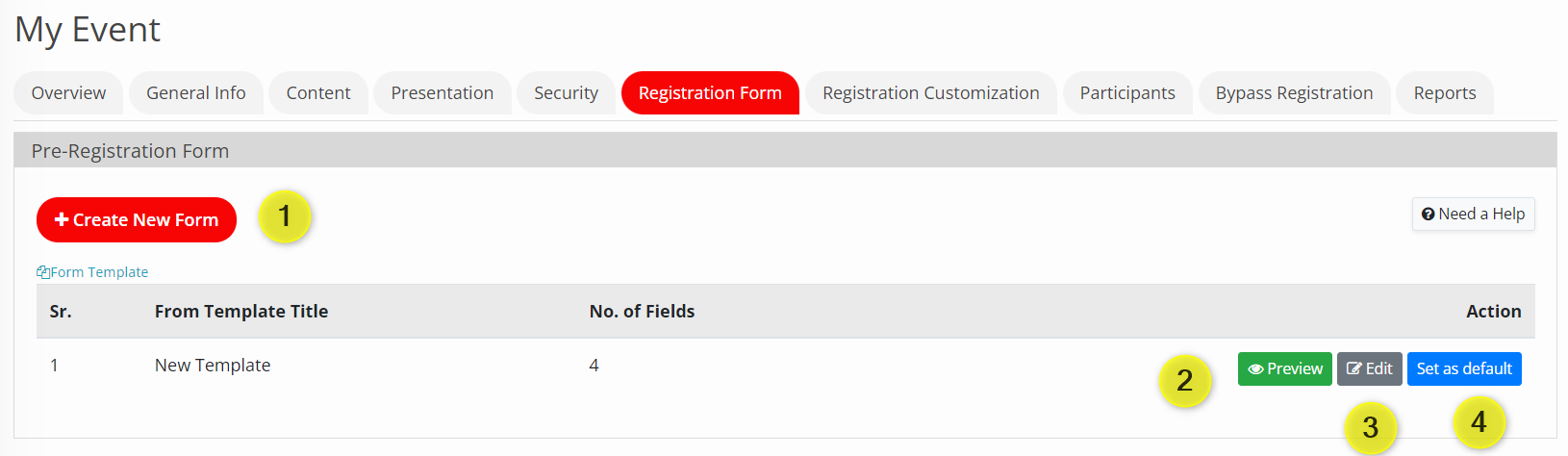Preview the New Template form

1284,368
